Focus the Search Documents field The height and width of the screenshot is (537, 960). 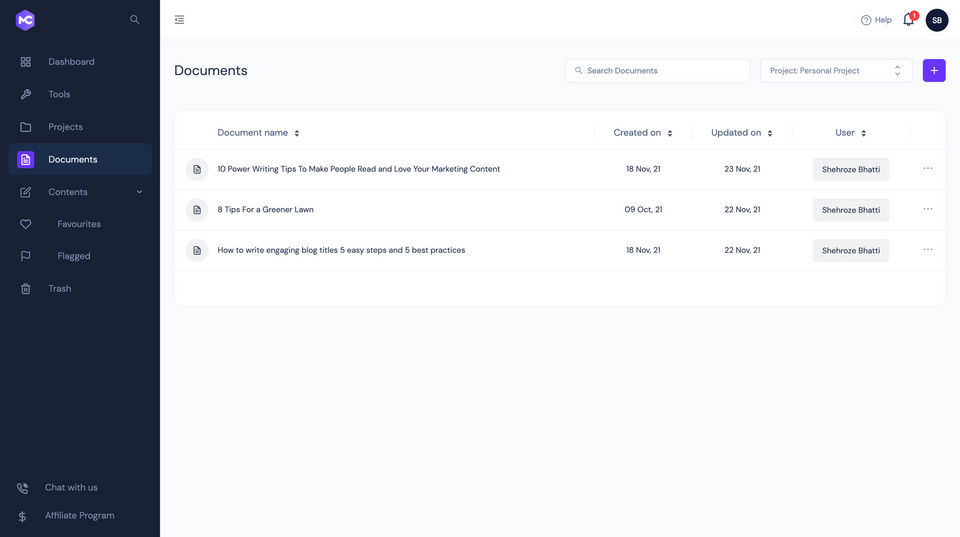point(658,70)
